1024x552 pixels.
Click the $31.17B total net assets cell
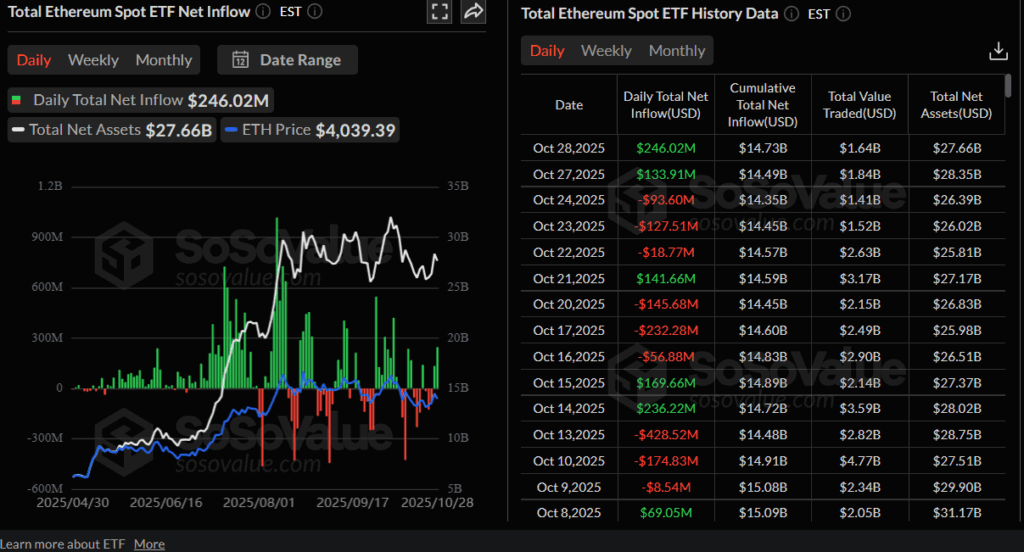957,513
